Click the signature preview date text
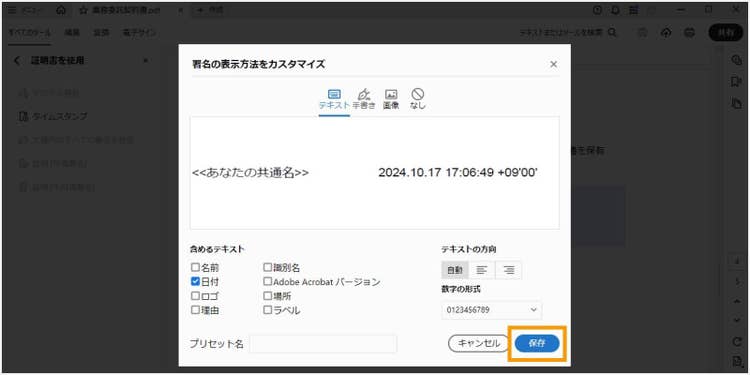 [458, 173]
